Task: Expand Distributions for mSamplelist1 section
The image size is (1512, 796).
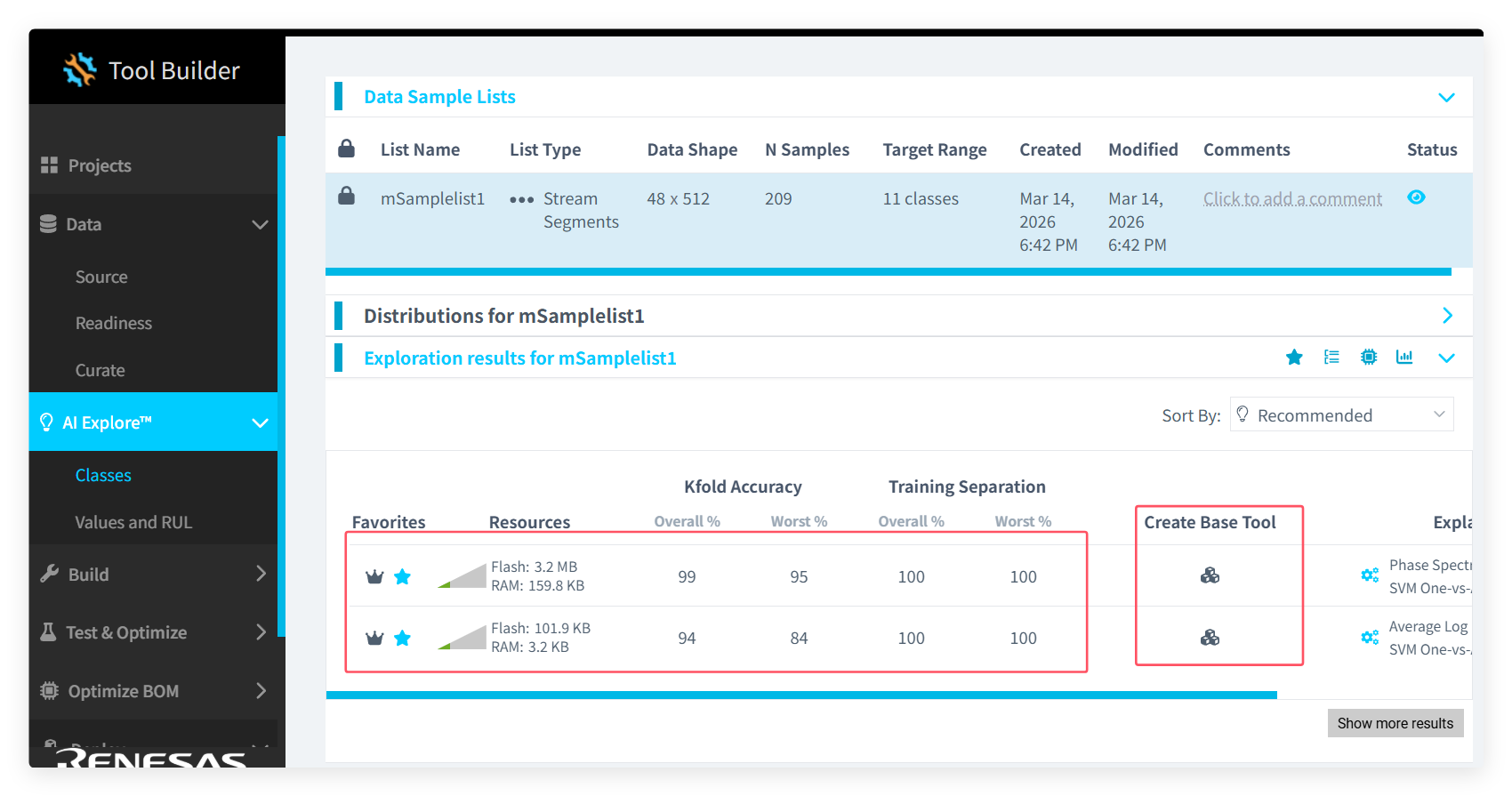Action: [x=1447, y=316]
